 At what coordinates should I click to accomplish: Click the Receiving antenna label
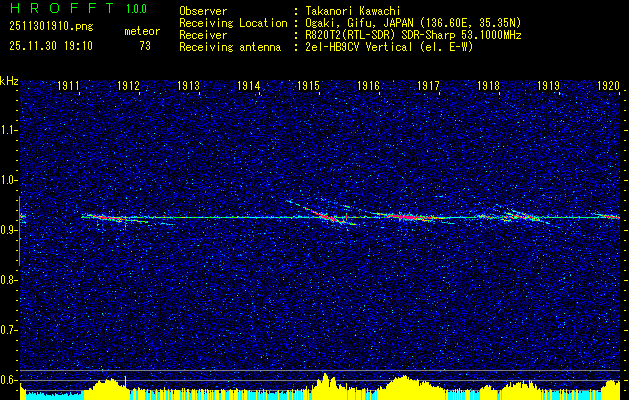[230, 47]
